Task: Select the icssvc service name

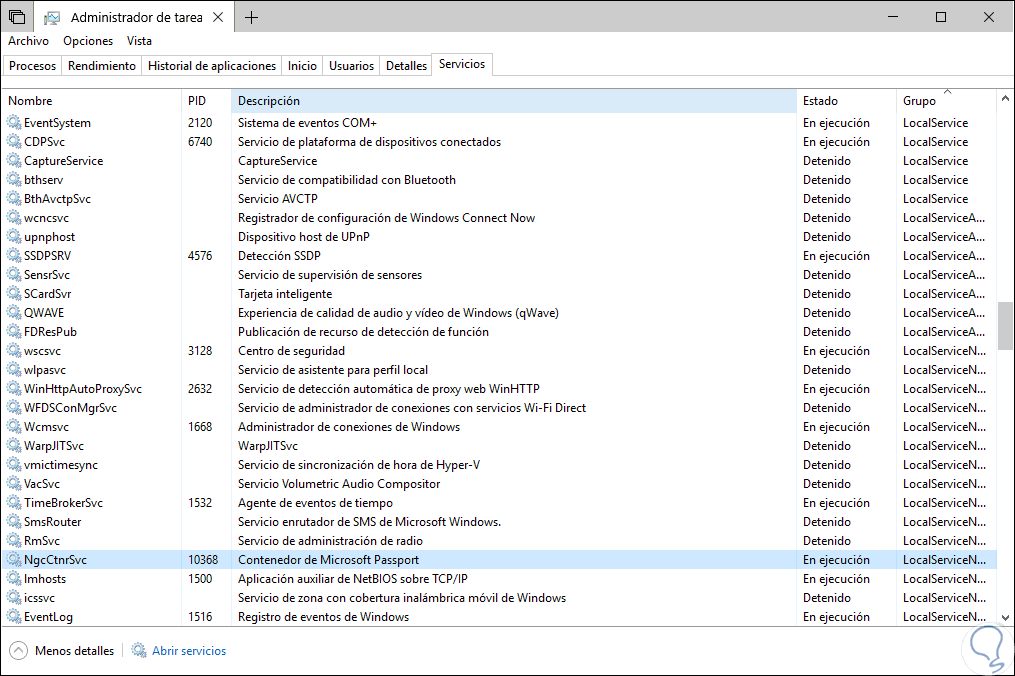Action: (x=39, y=598)
